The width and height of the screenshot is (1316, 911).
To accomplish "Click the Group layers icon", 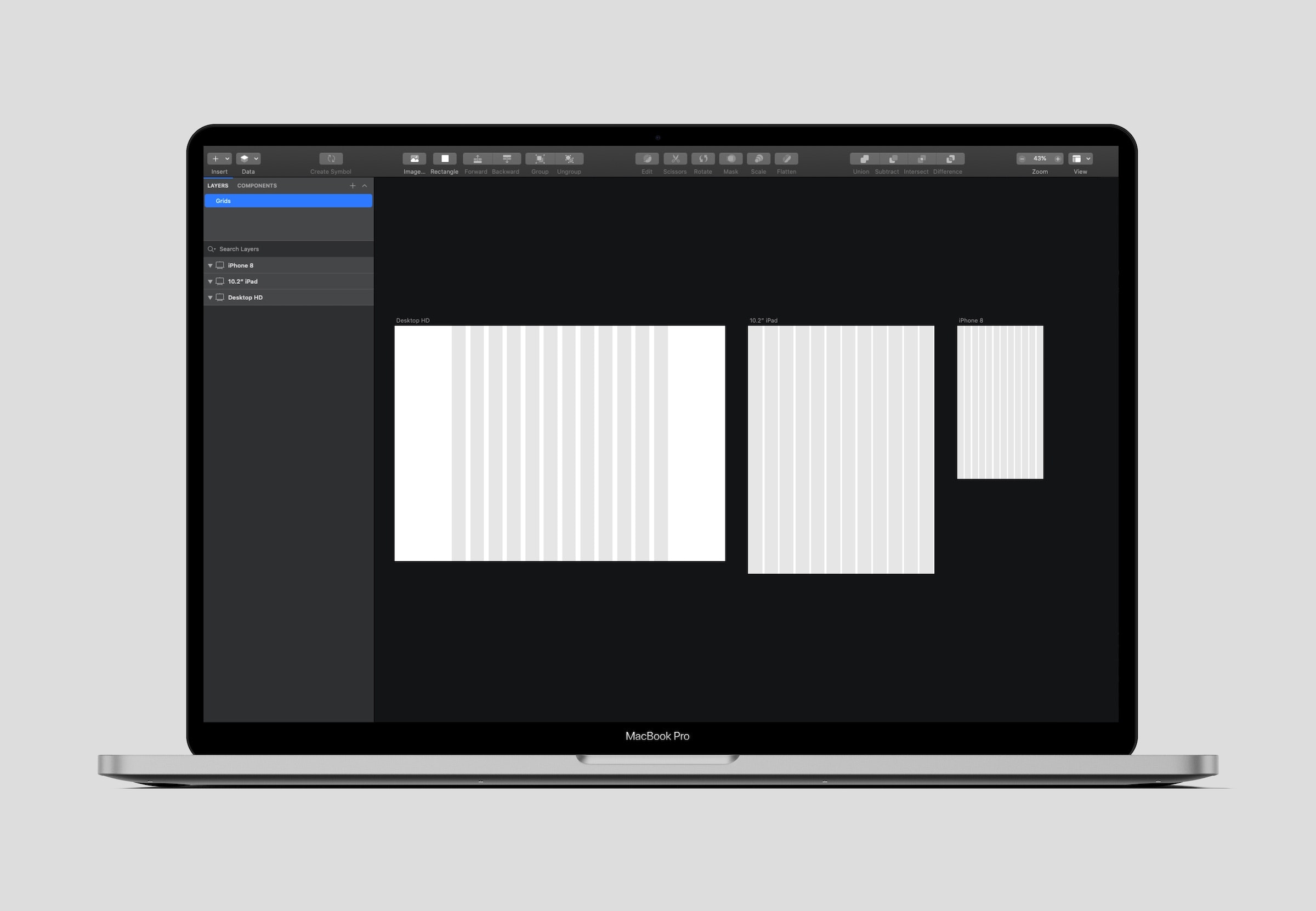I will coord(540,158).
